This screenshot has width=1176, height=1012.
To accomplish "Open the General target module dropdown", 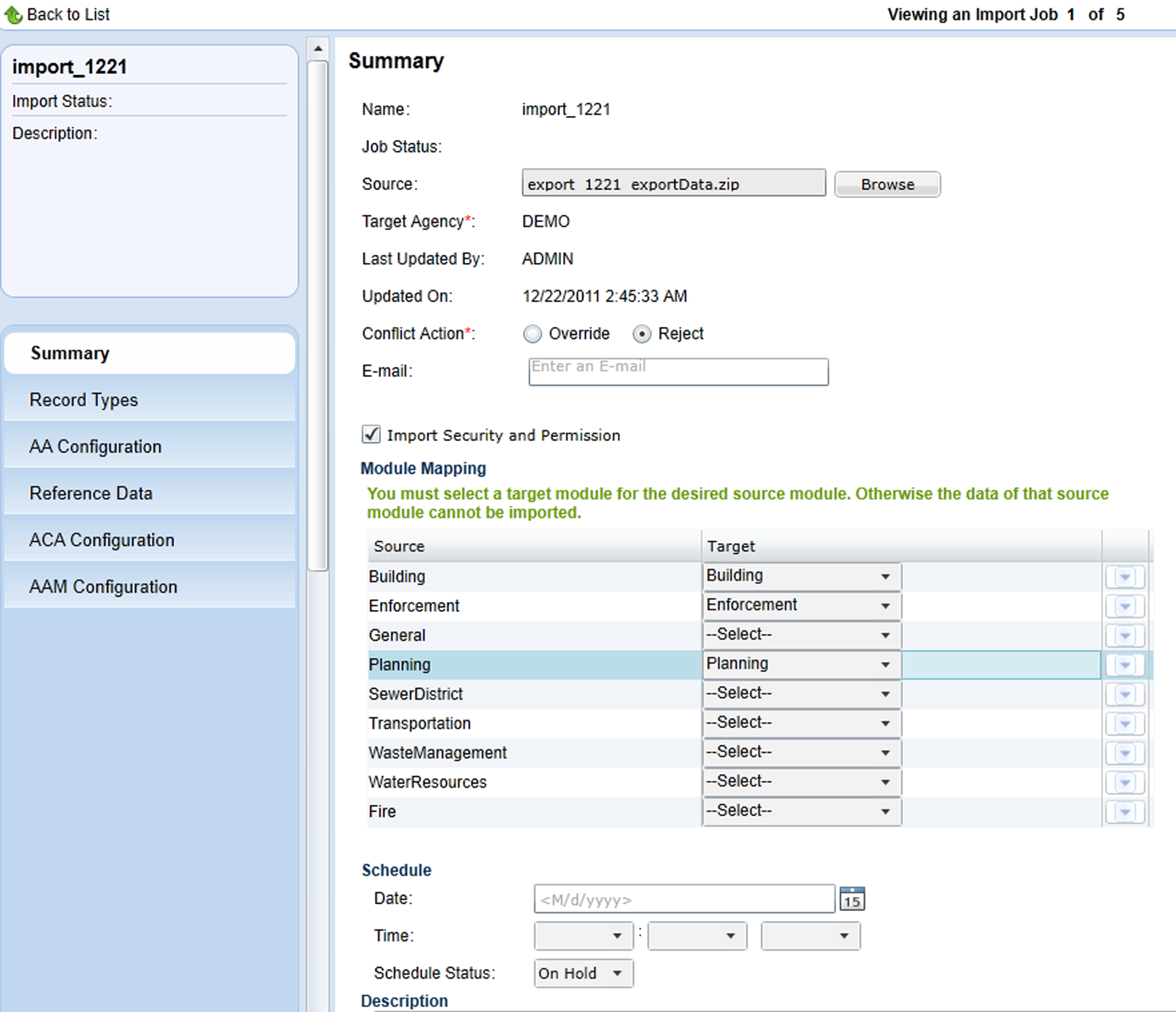I will pyautogui.click(x=802, y=635).
